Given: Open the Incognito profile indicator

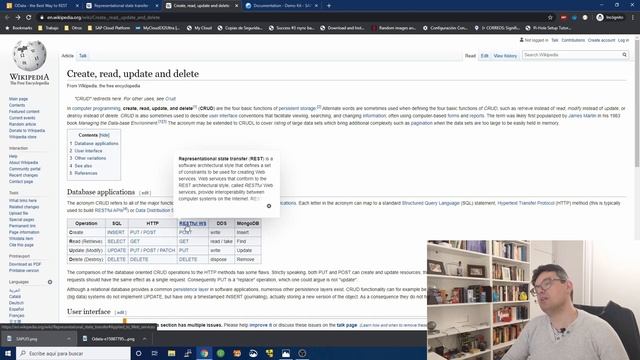Looking at the screenshot, I should pyautogui.click(x=611, y=18).
